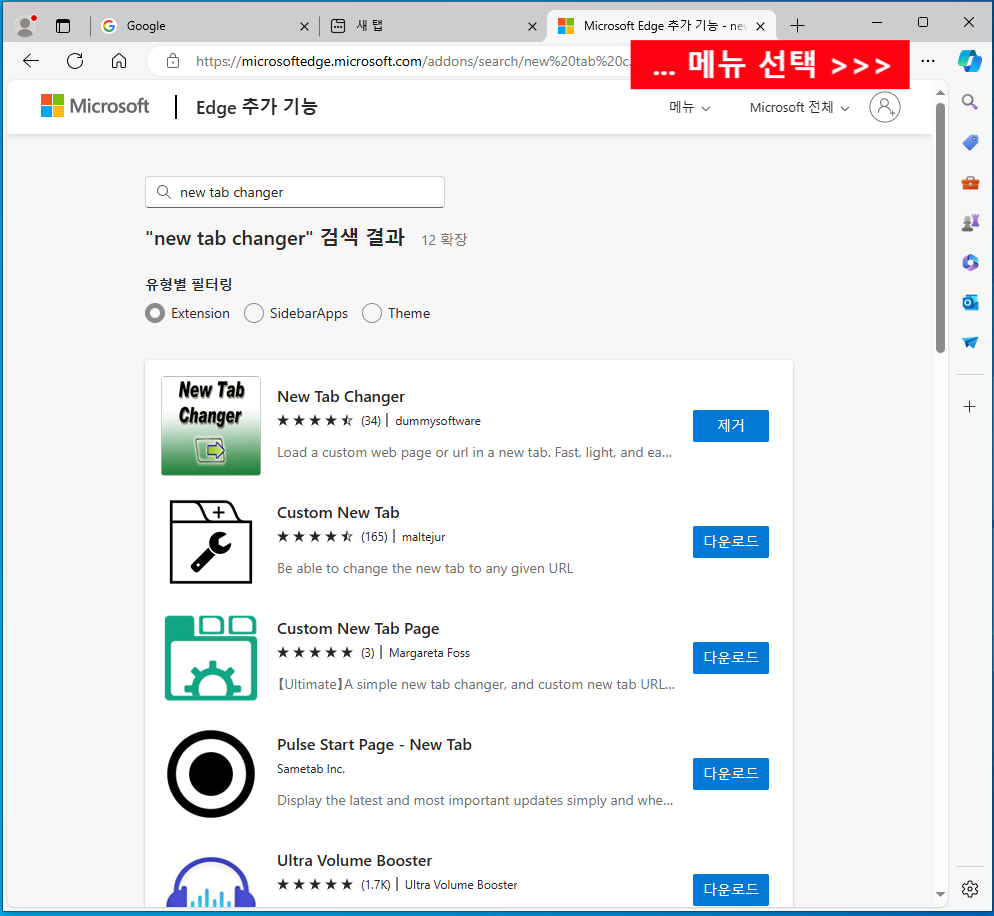Viewport: 994px width, 916px height.
Task: Click the scrollbar up arrow
Action: pos(940,93)
